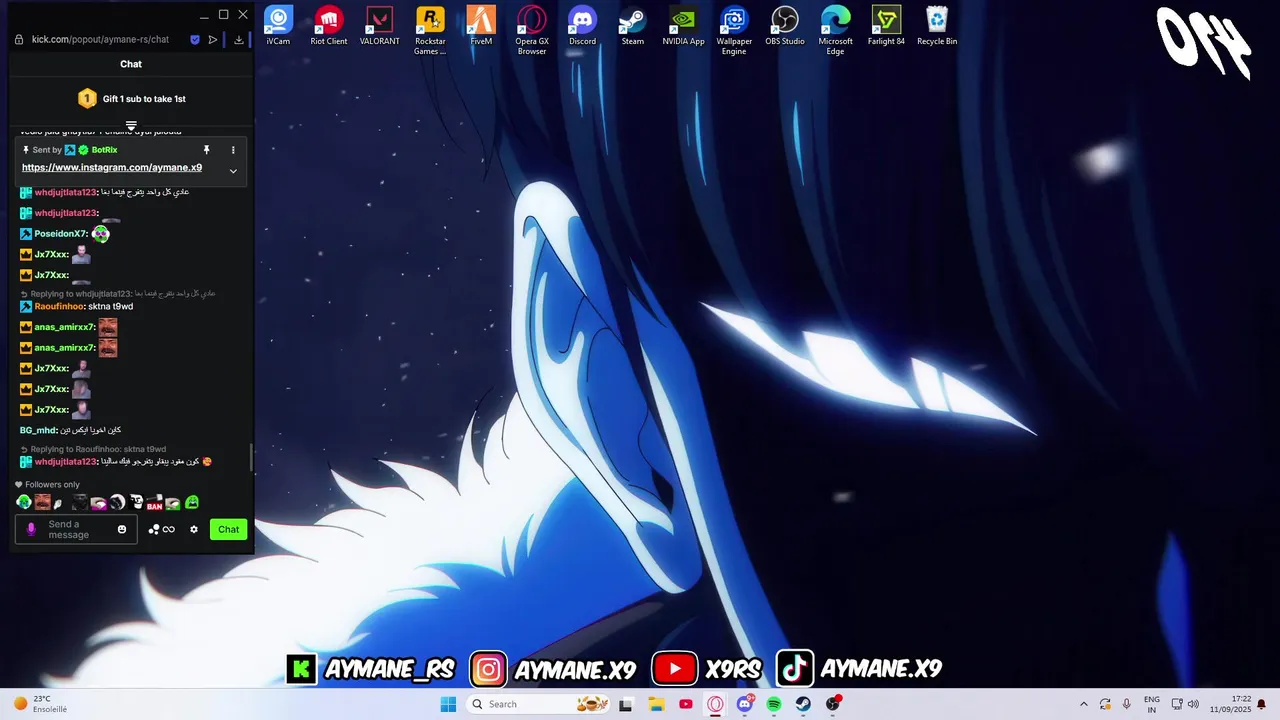
Task: Select the FiveM desktop icon
Action: coord(481,26)
